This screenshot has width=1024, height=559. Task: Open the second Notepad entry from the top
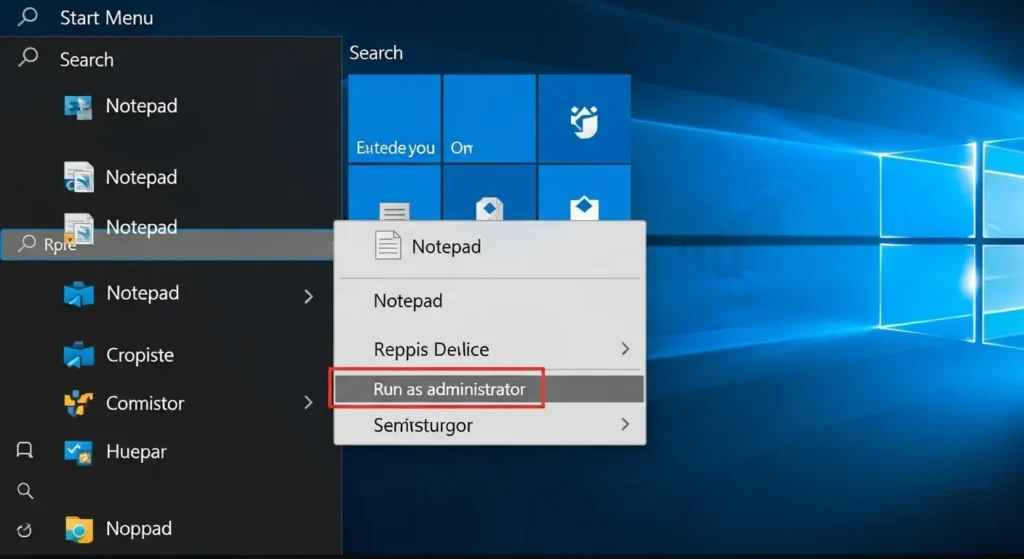[x=121, y=177]
